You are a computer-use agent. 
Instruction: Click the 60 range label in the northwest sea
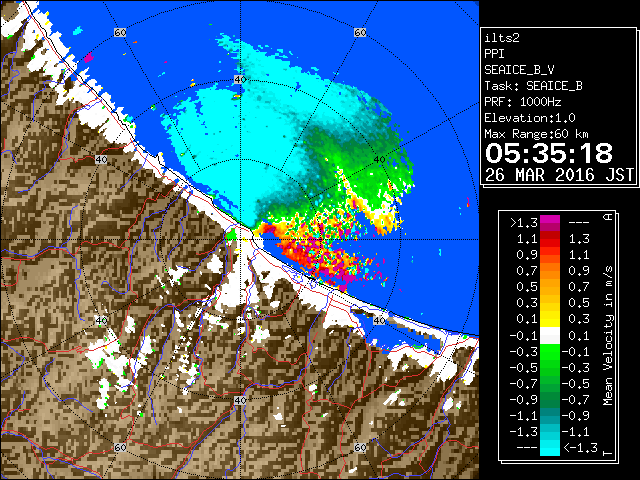(x=120, y=32)
